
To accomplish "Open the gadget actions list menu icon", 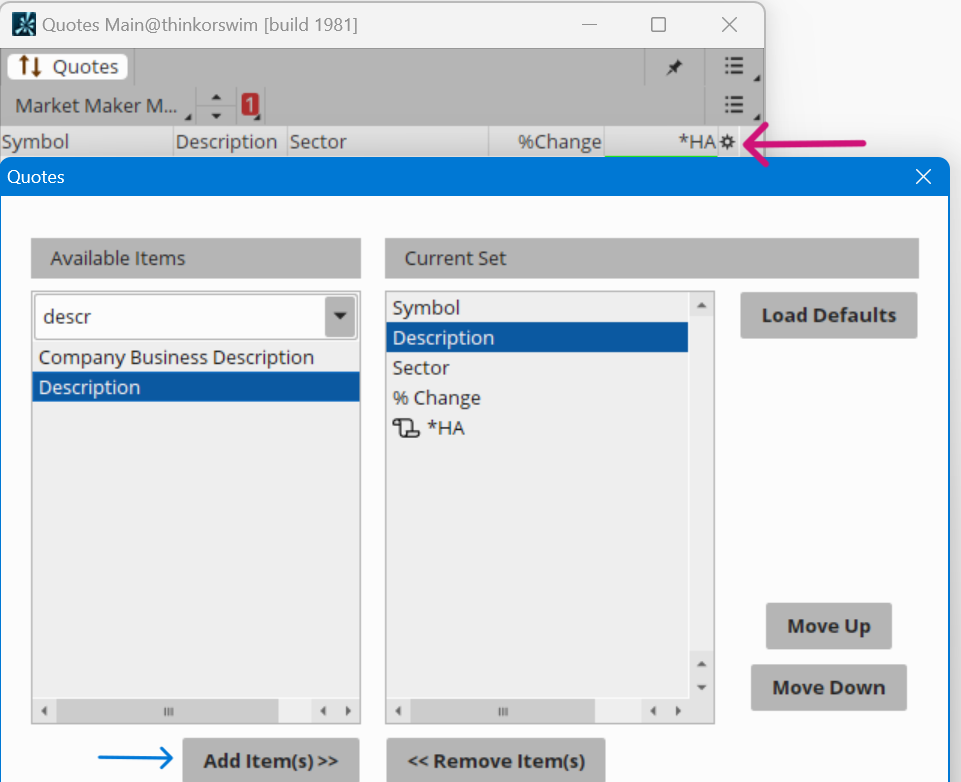I will 734,66.
